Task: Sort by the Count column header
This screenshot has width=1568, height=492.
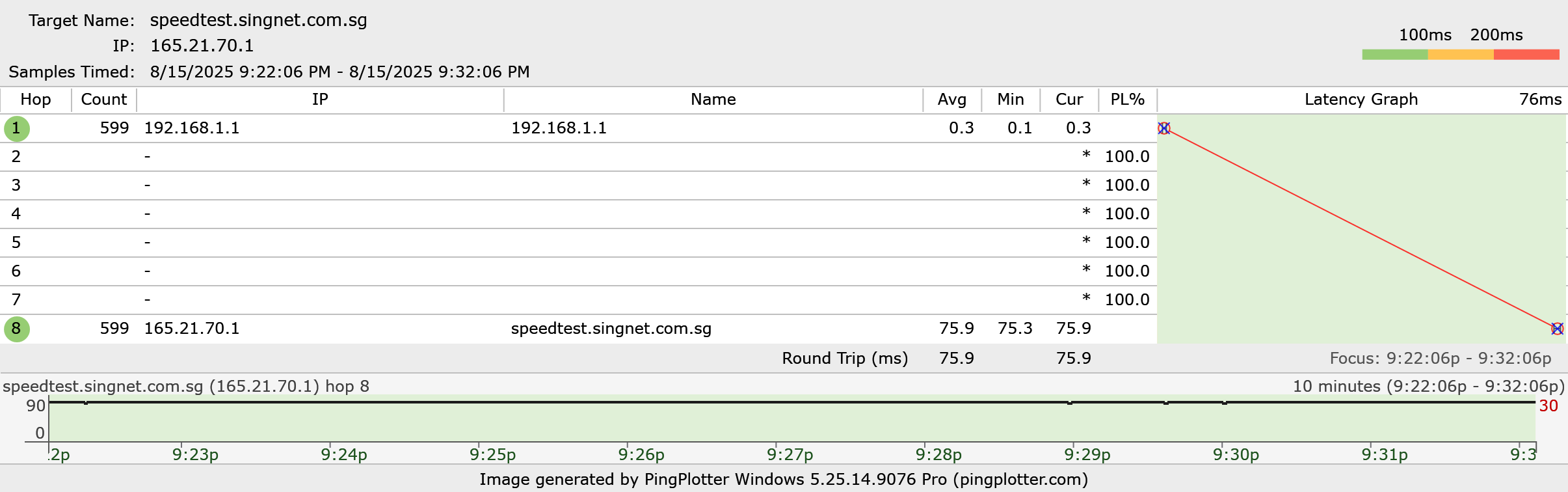Action: tap(104, 100)
